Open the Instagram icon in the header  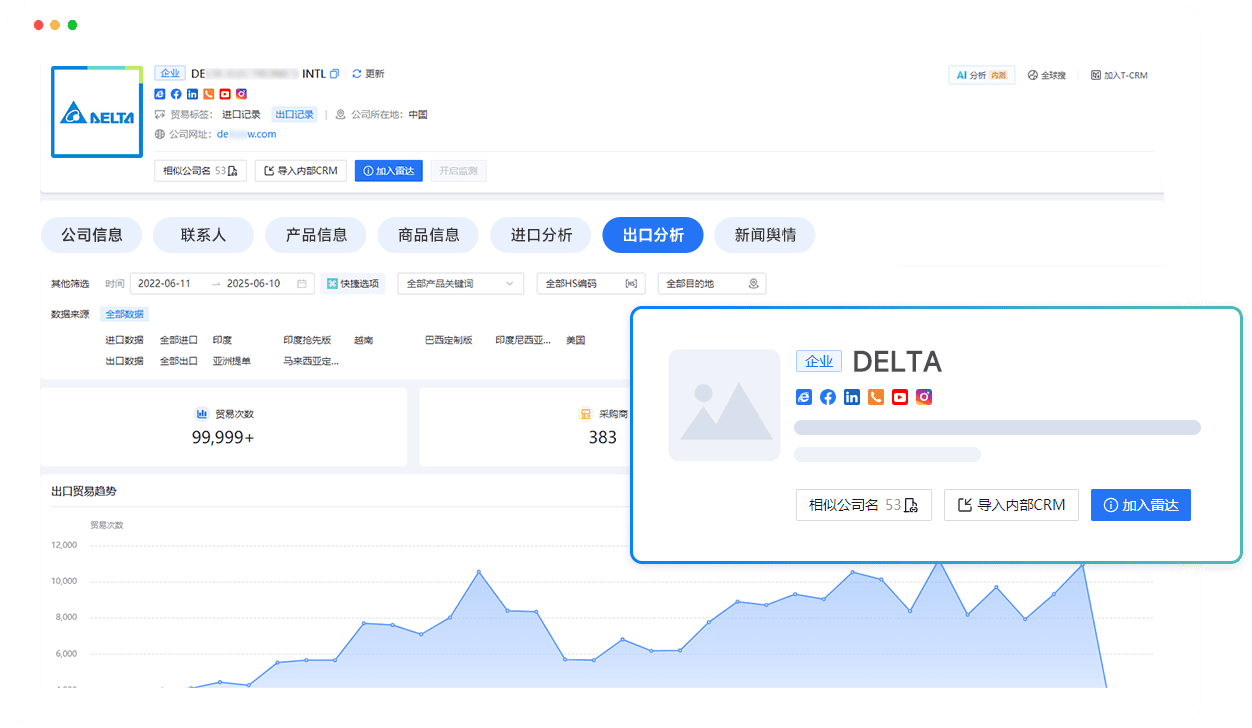coord(241,93)
